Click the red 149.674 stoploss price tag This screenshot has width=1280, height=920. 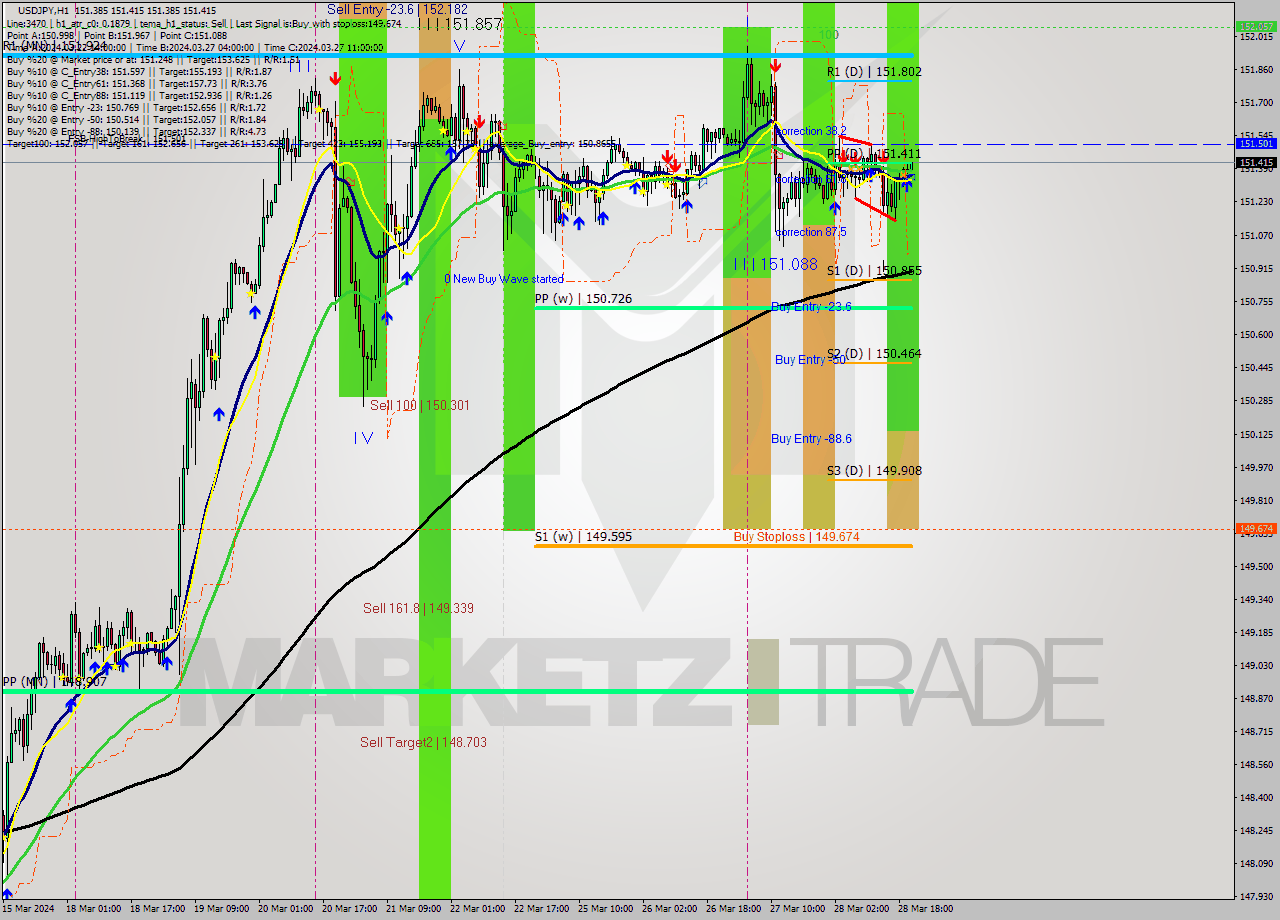click(1256, 528)
